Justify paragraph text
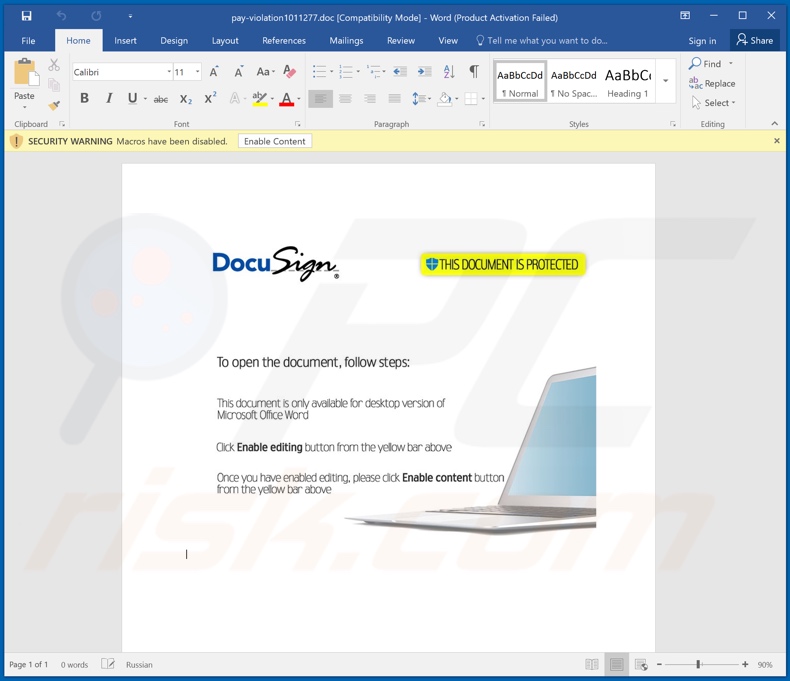The image size is (790, 681). pyautogui.click(x=394, y=99)
